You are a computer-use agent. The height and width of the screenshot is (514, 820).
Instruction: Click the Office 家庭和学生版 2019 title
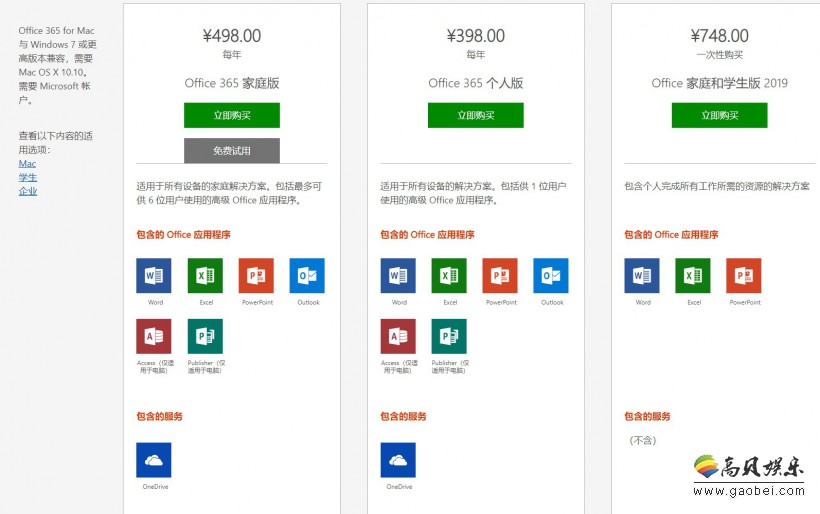pos(720,83)
